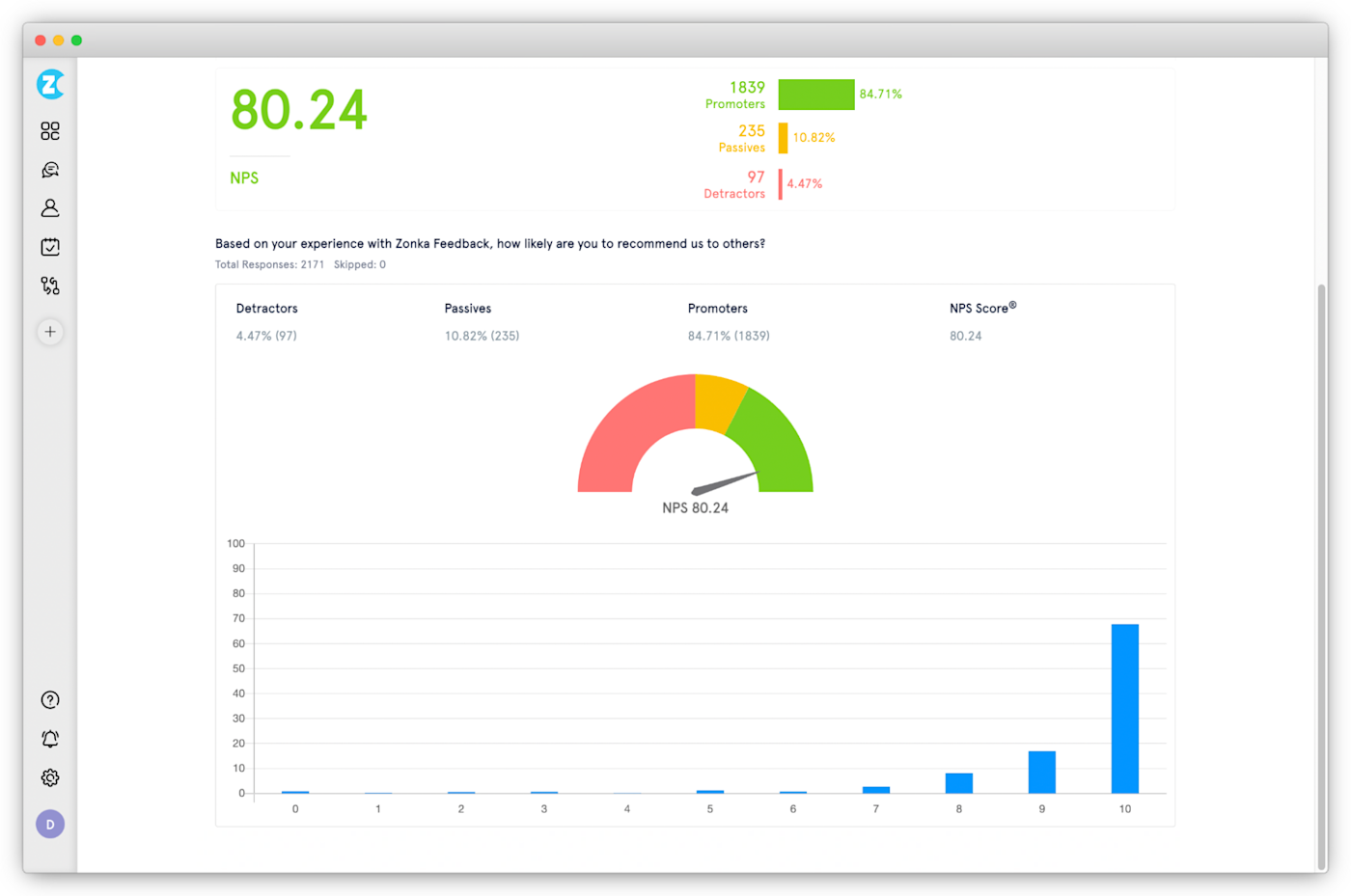The image size is (1351, 896).
Task: Click the score 9 bar in chart
Action: [1042, 773]
